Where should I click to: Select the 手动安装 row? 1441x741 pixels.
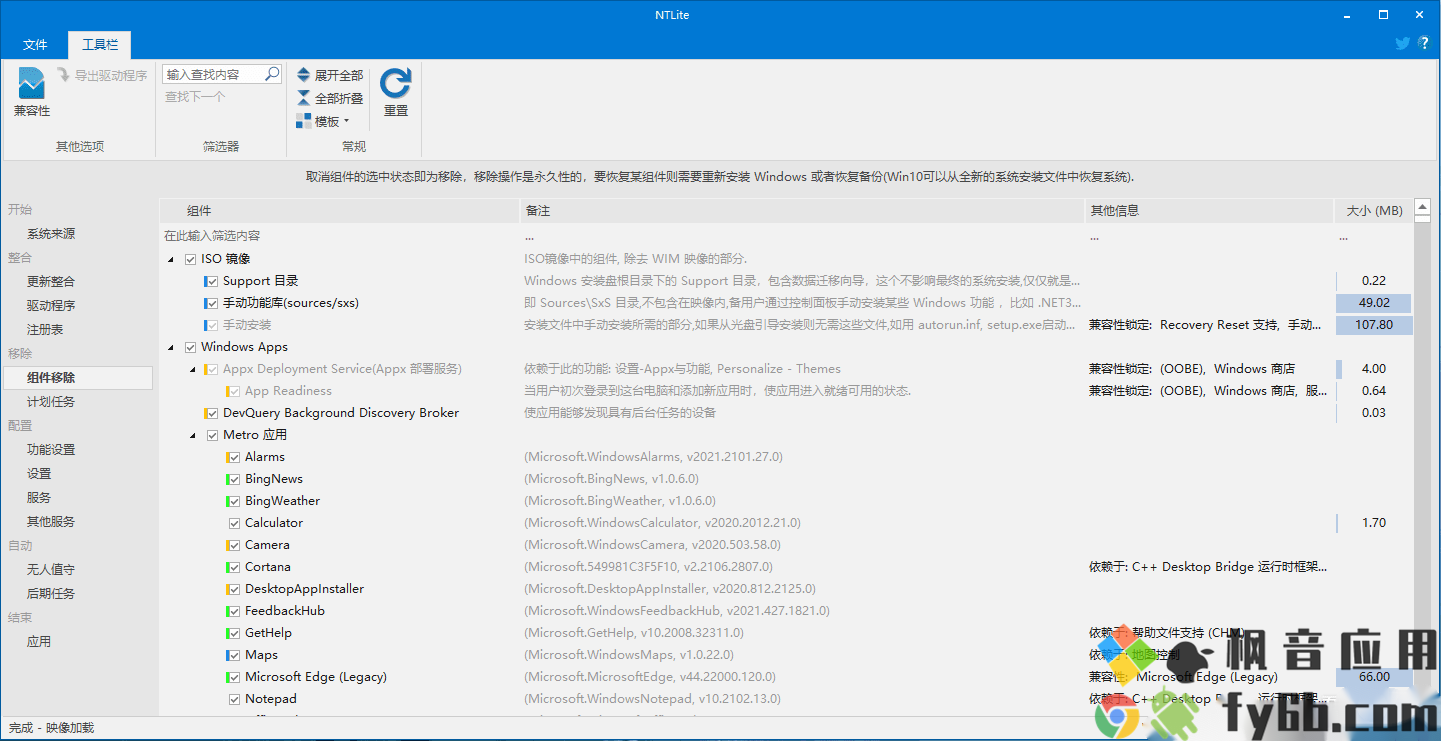coord(787,325)
